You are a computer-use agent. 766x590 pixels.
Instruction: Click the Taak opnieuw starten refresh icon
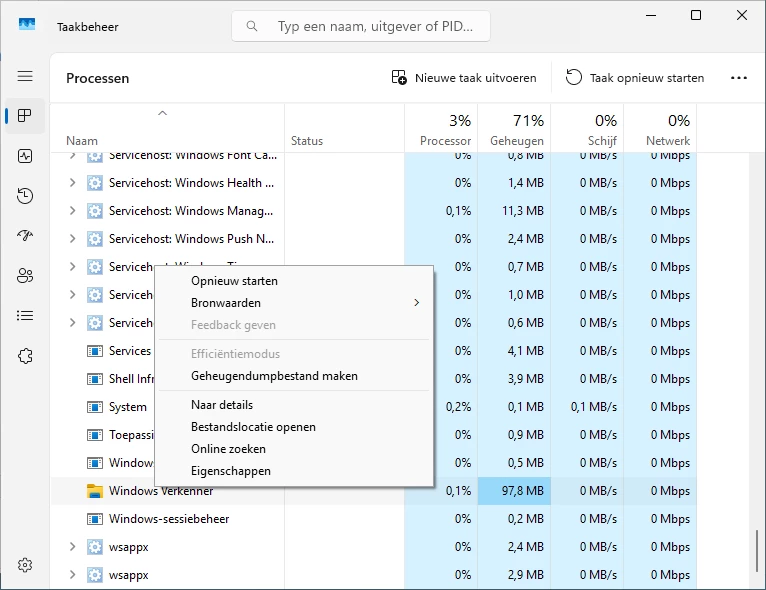(x=574, y=77)
